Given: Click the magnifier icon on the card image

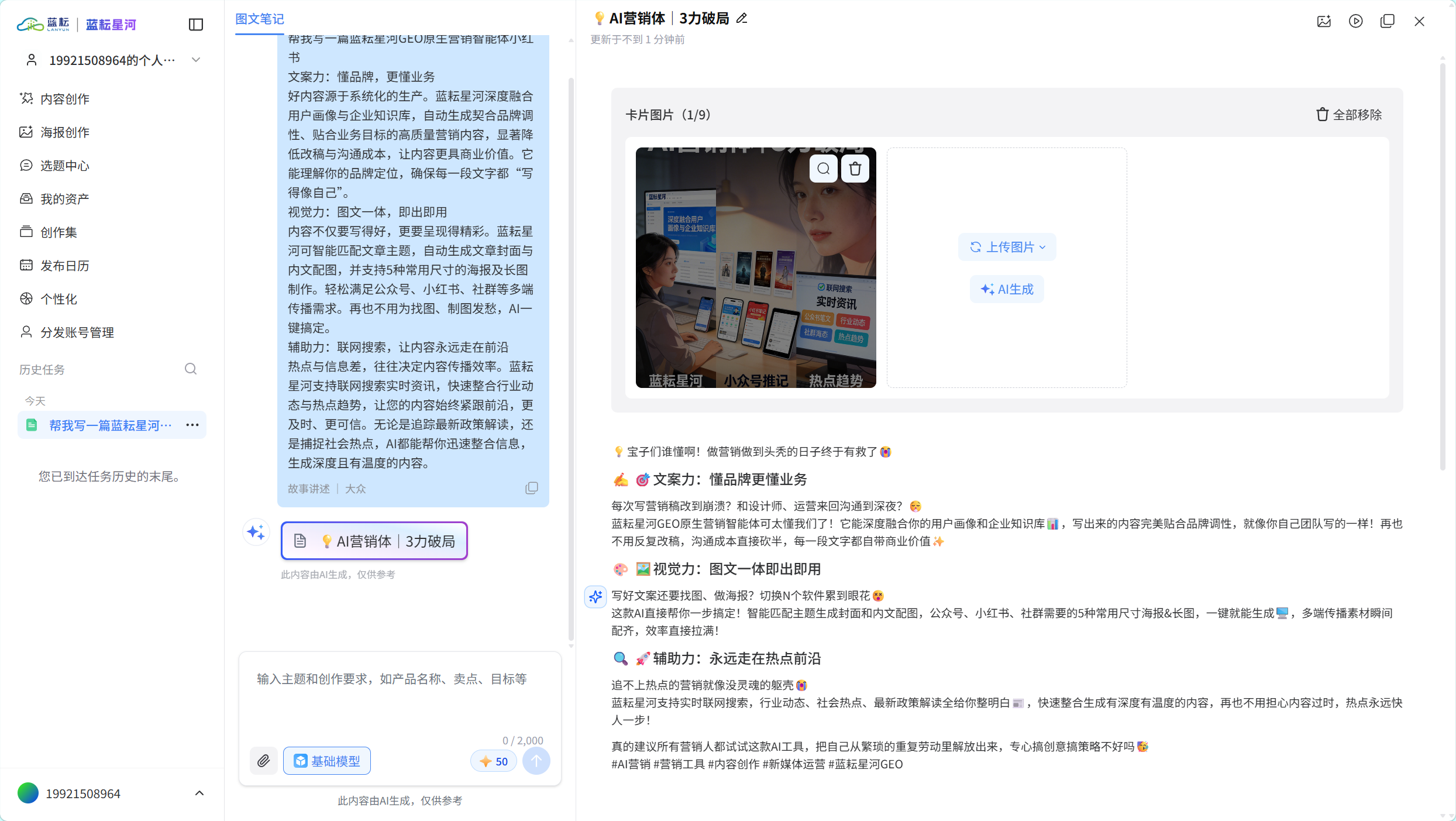Looking at the screenshot, I should [823, 168].
